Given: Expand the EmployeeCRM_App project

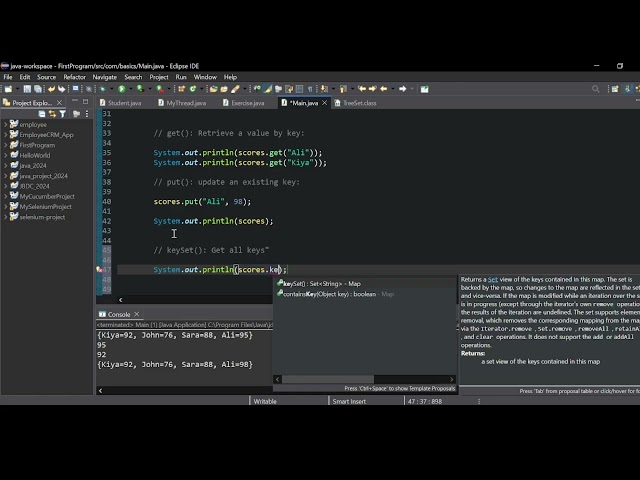Looking at the screenshot, I should (5, 135).
